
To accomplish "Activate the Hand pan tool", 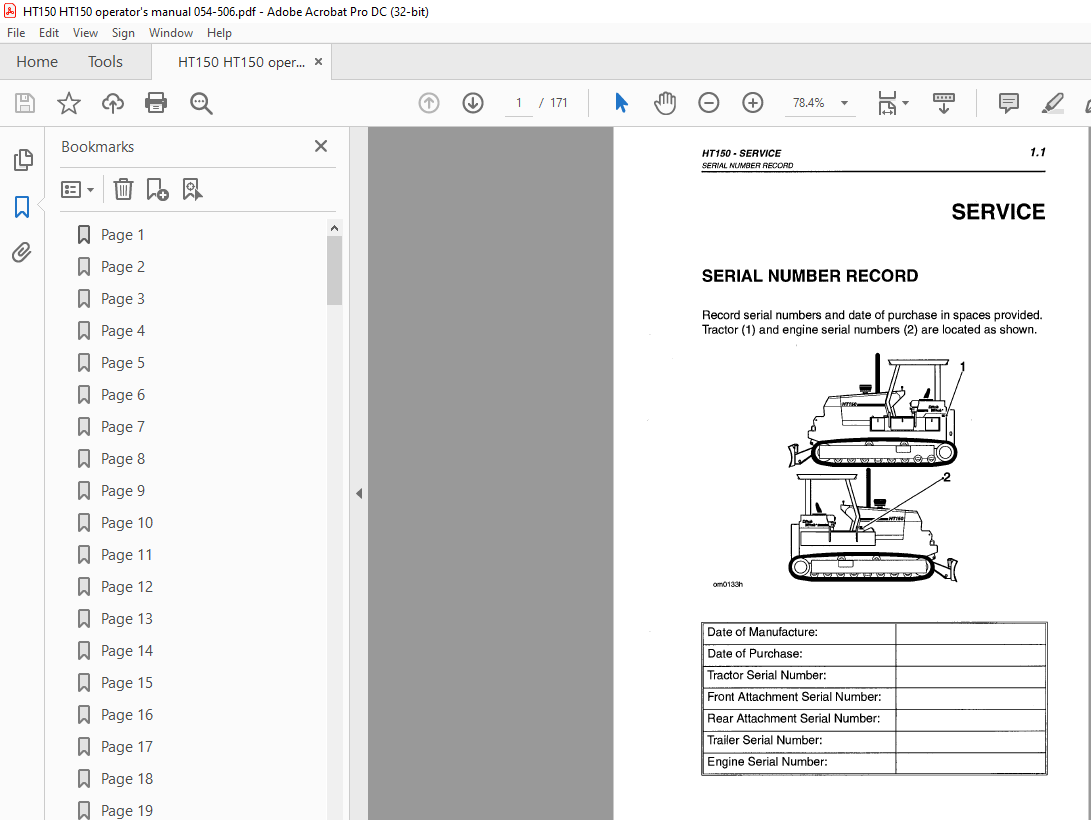I will (664, 103).
